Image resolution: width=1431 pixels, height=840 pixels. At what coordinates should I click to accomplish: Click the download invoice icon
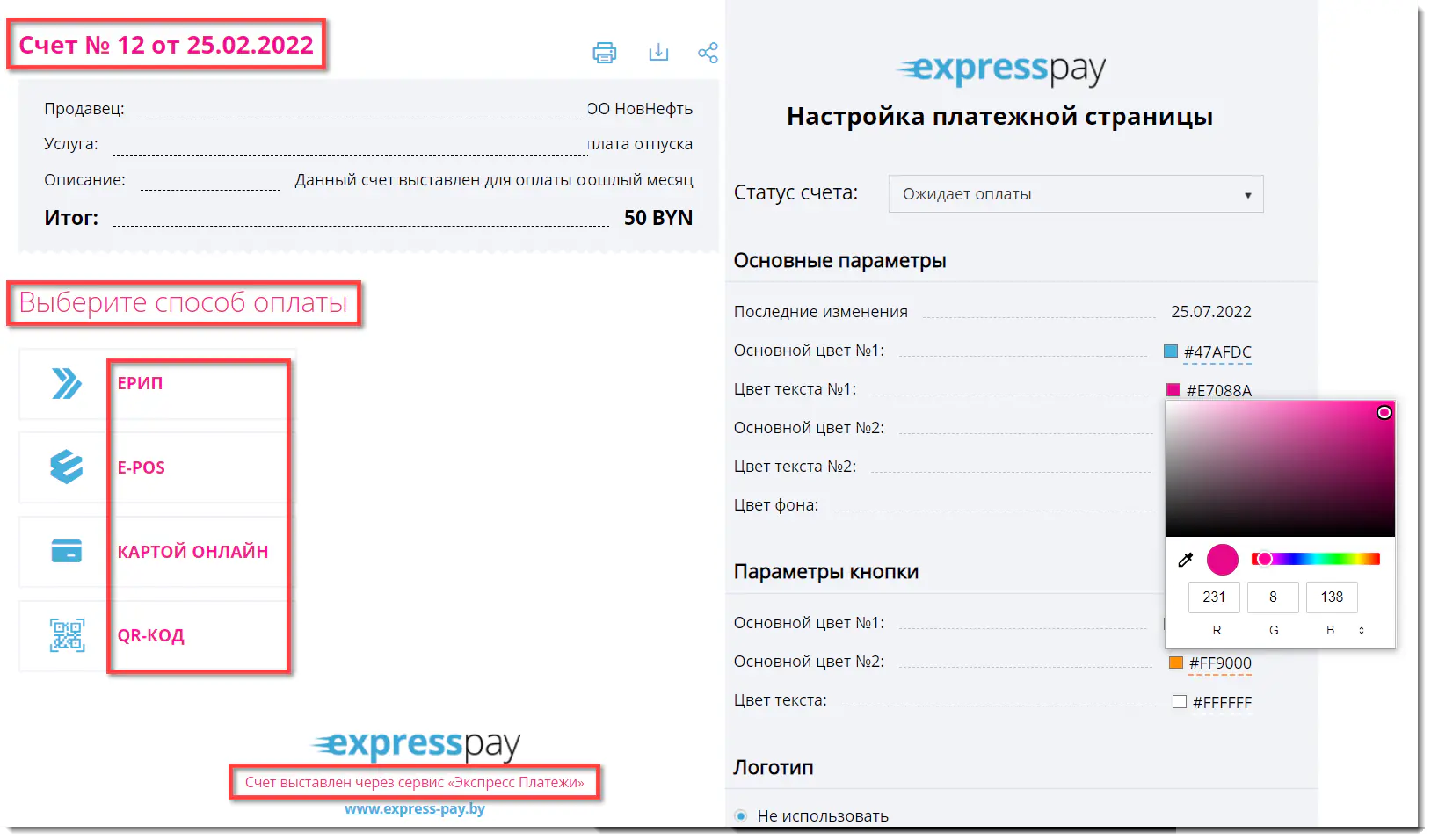click(x=658, y=53)
